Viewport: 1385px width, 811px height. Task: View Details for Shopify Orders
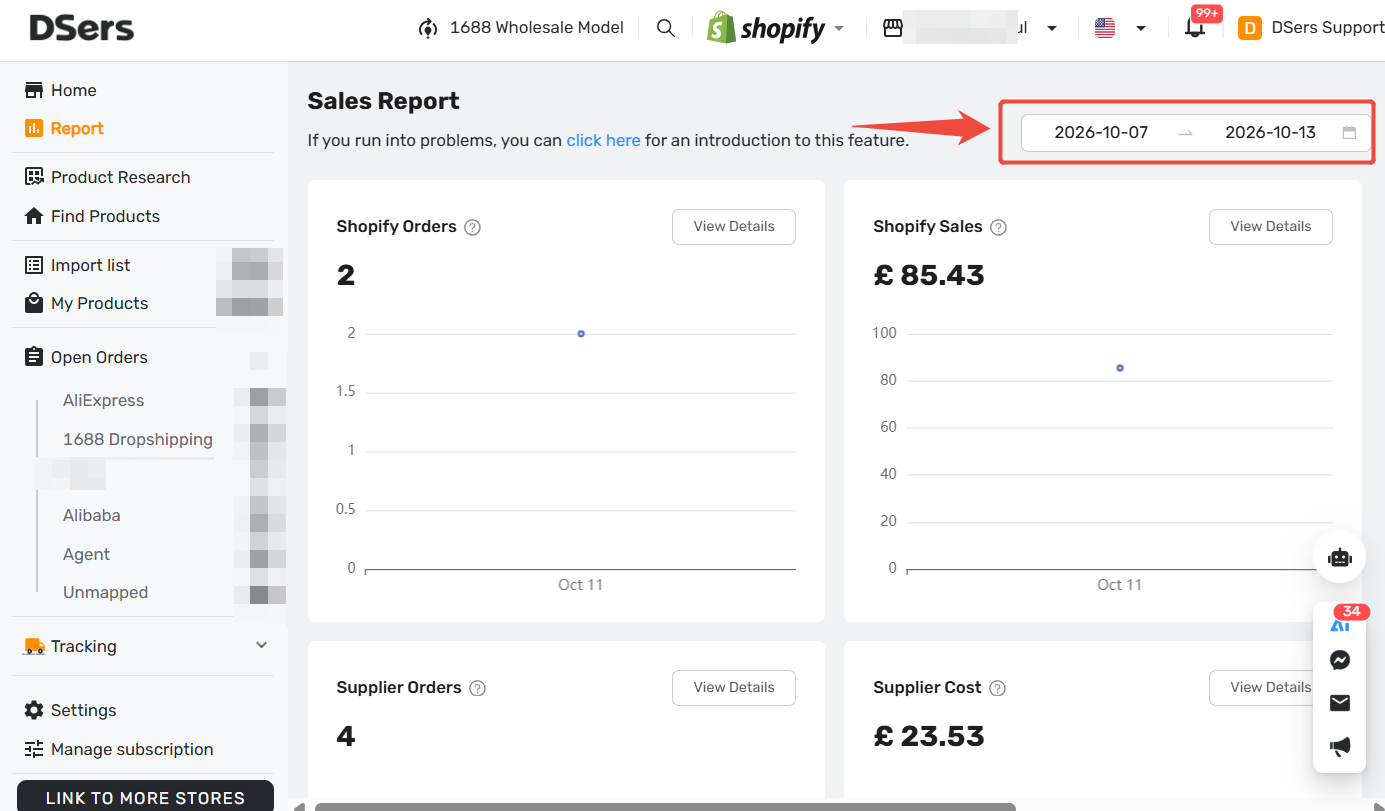point(734,227)
